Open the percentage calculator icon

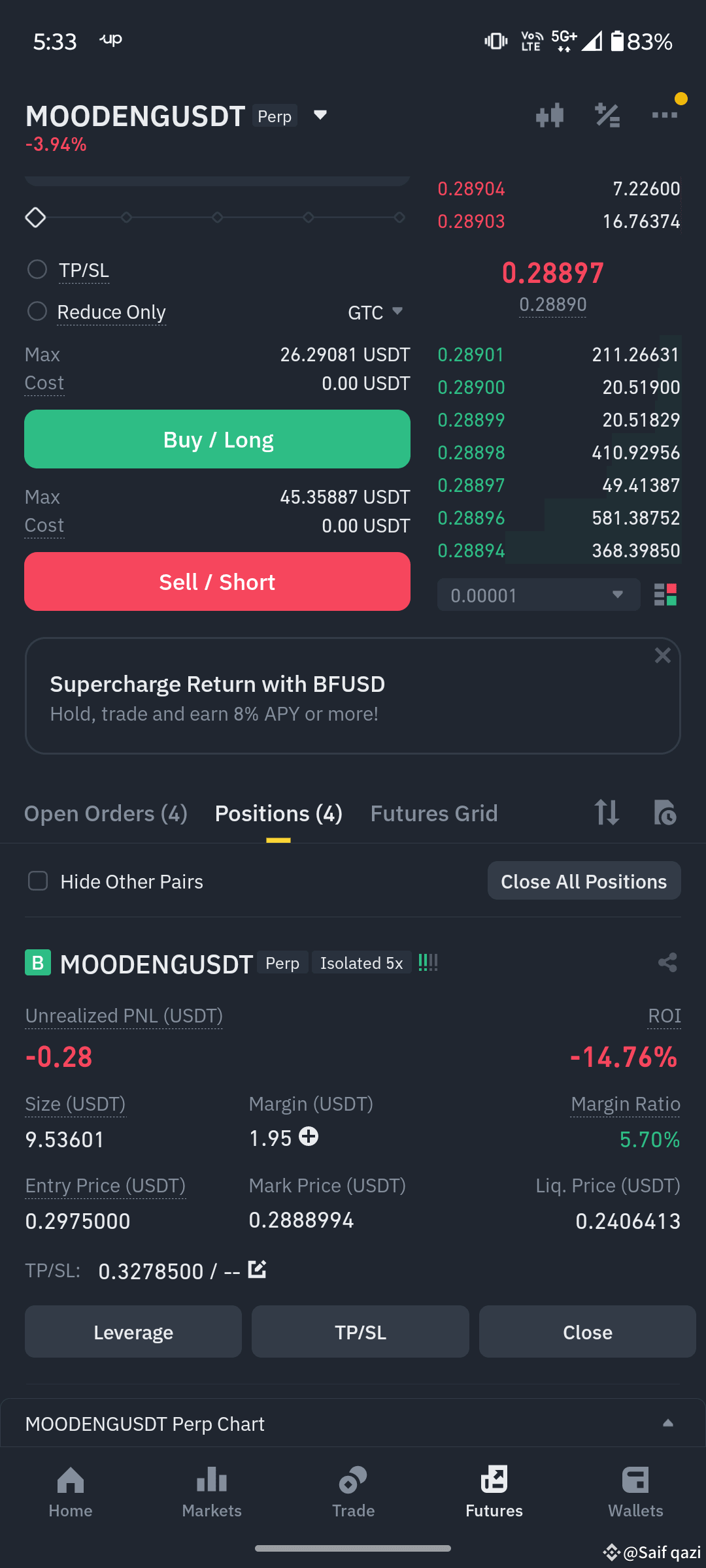point(607,116)
